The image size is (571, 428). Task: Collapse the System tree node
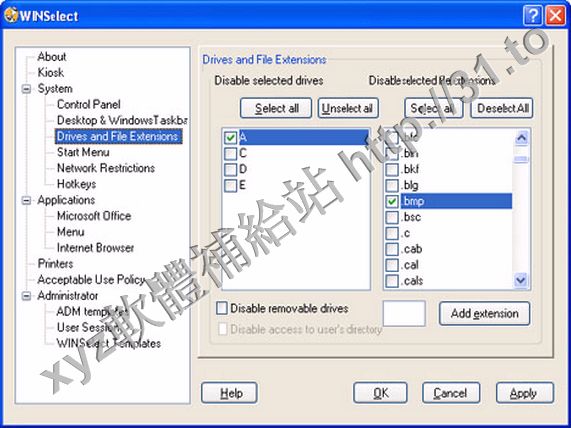click(26, 89)
